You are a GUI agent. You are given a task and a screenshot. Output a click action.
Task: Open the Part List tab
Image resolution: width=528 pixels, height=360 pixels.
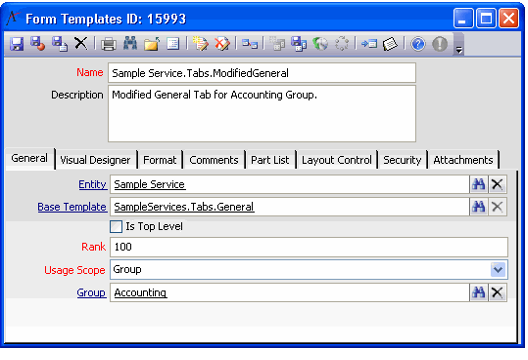click(270, 160)
